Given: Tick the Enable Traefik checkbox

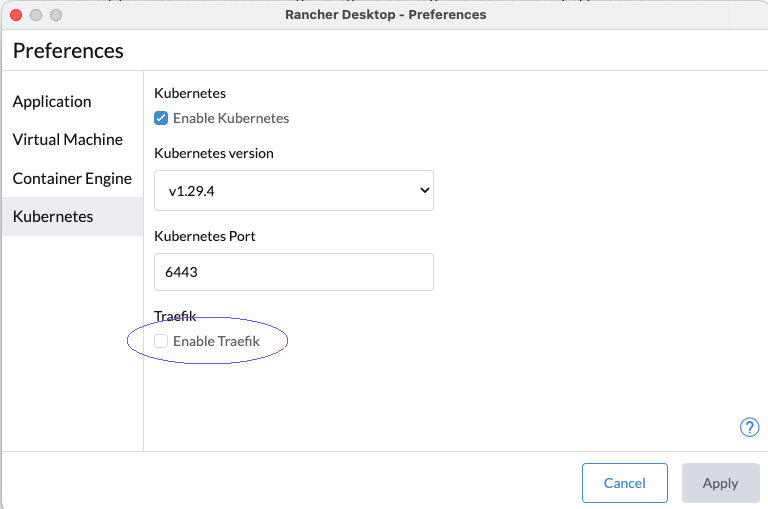Looking at the screenshot, I should pos(161,341).
